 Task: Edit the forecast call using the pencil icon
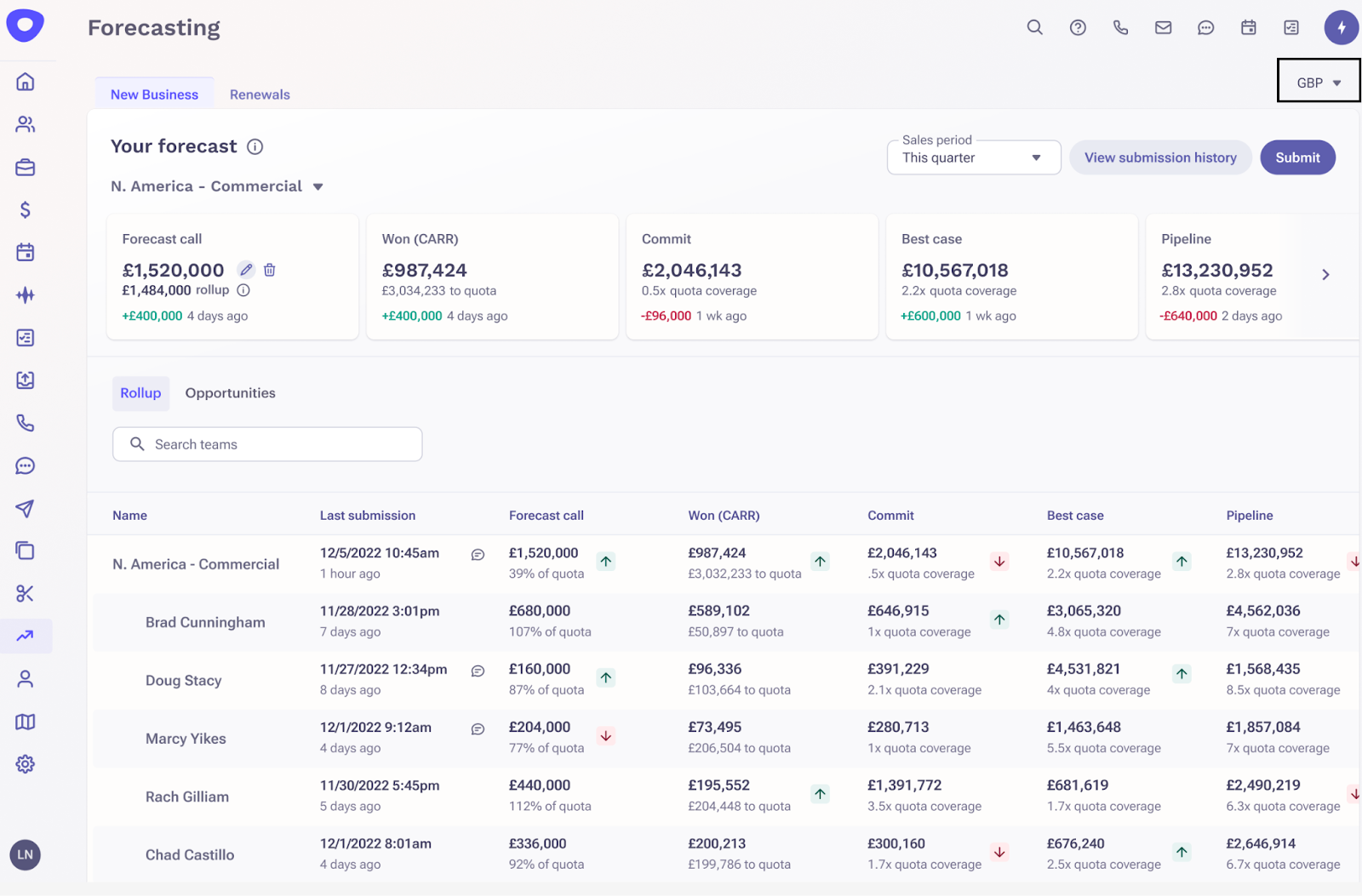point(246,269)
